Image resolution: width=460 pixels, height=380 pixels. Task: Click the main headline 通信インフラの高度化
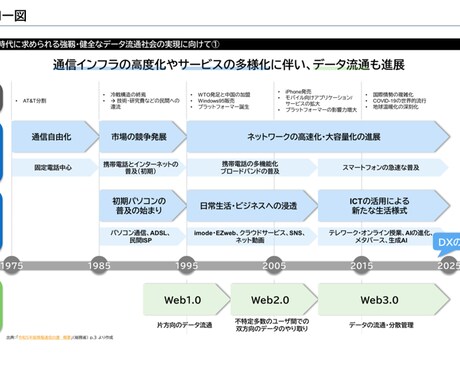pyautogui.click(x=229, y=65)
